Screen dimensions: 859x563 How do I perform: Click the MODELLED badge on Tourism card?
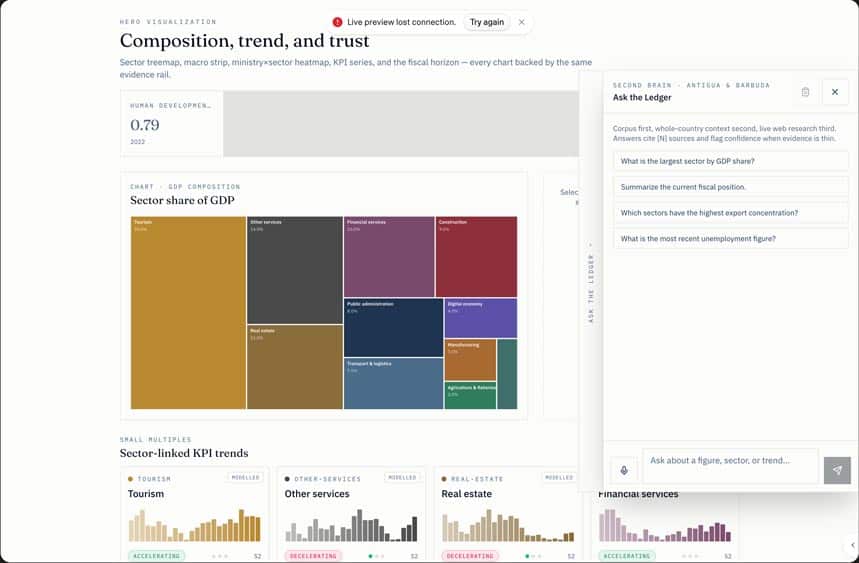(x=245, y=478)
